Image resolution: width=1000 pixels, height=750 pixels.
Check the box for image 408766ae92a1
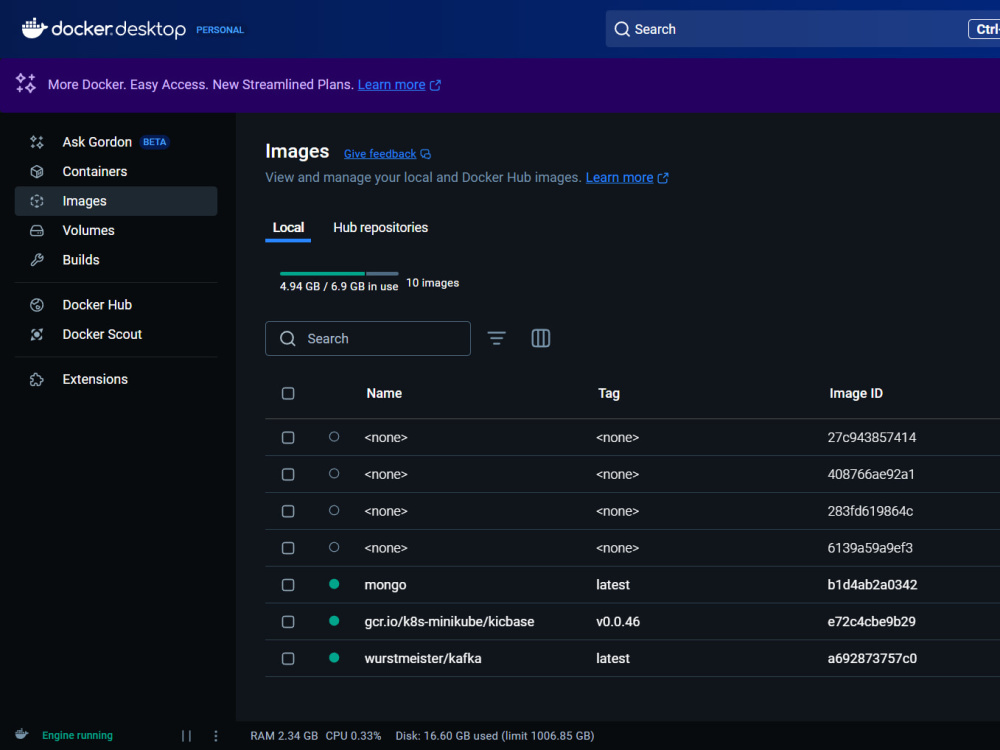(288, 474)
